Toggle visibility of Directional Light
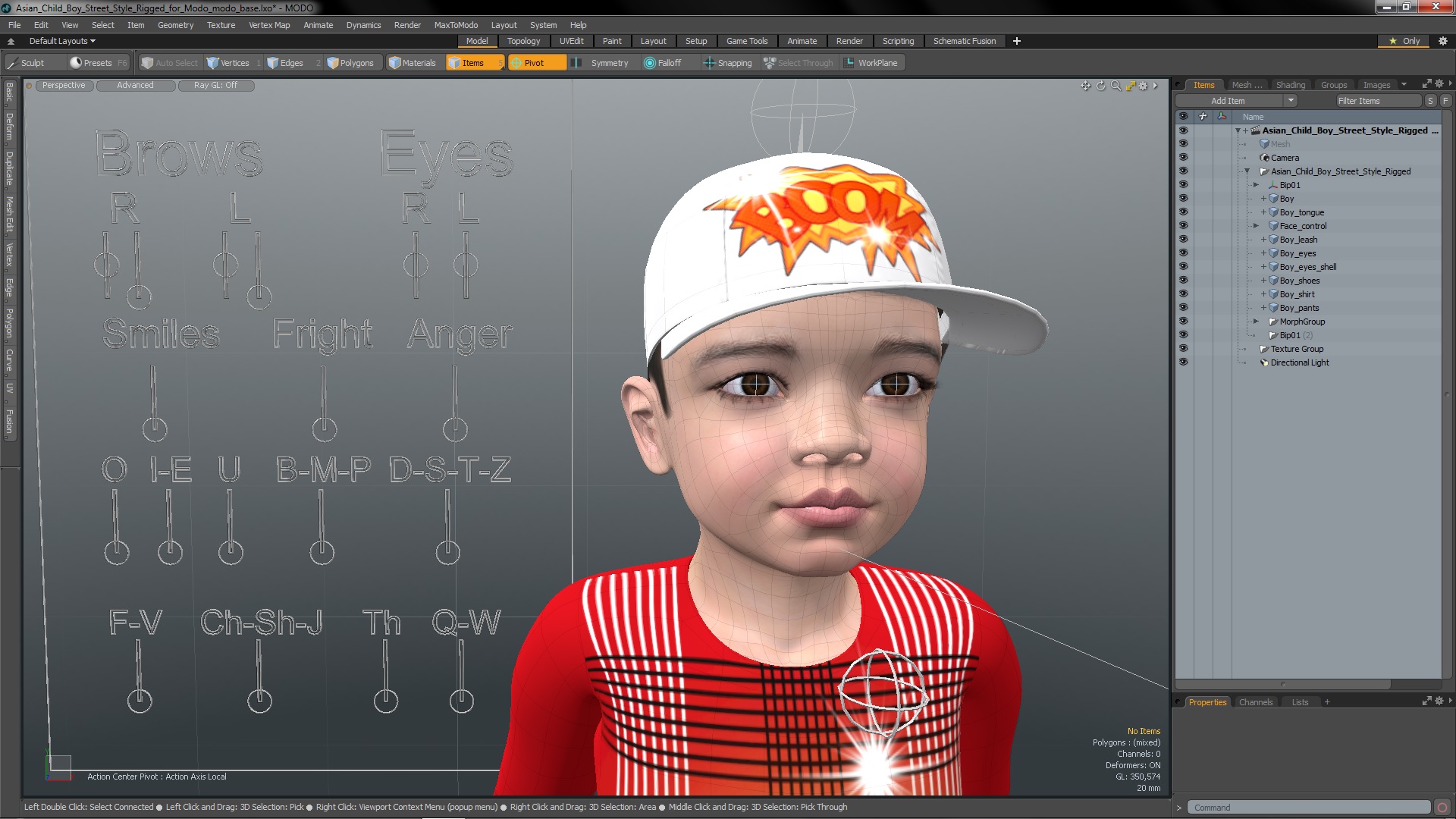 pos(1183,362)
